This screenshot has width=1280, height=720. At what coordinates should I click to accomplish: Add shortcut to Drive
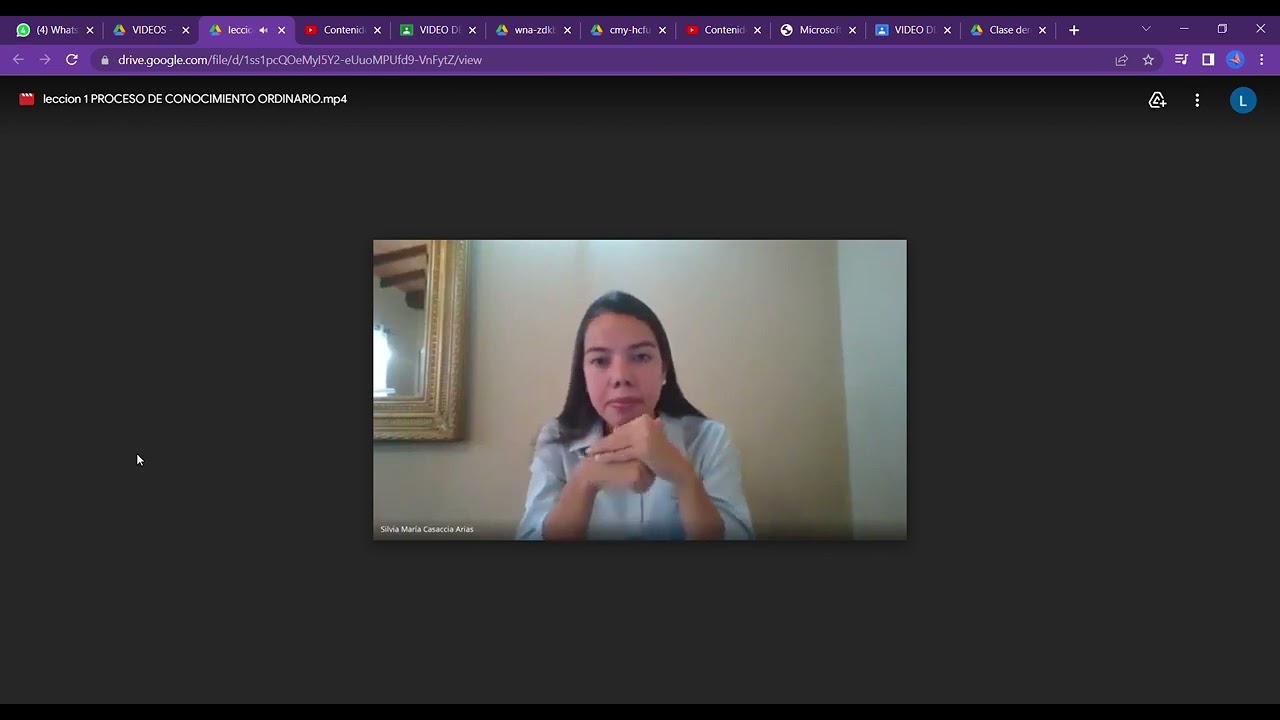coord(1157,100)
